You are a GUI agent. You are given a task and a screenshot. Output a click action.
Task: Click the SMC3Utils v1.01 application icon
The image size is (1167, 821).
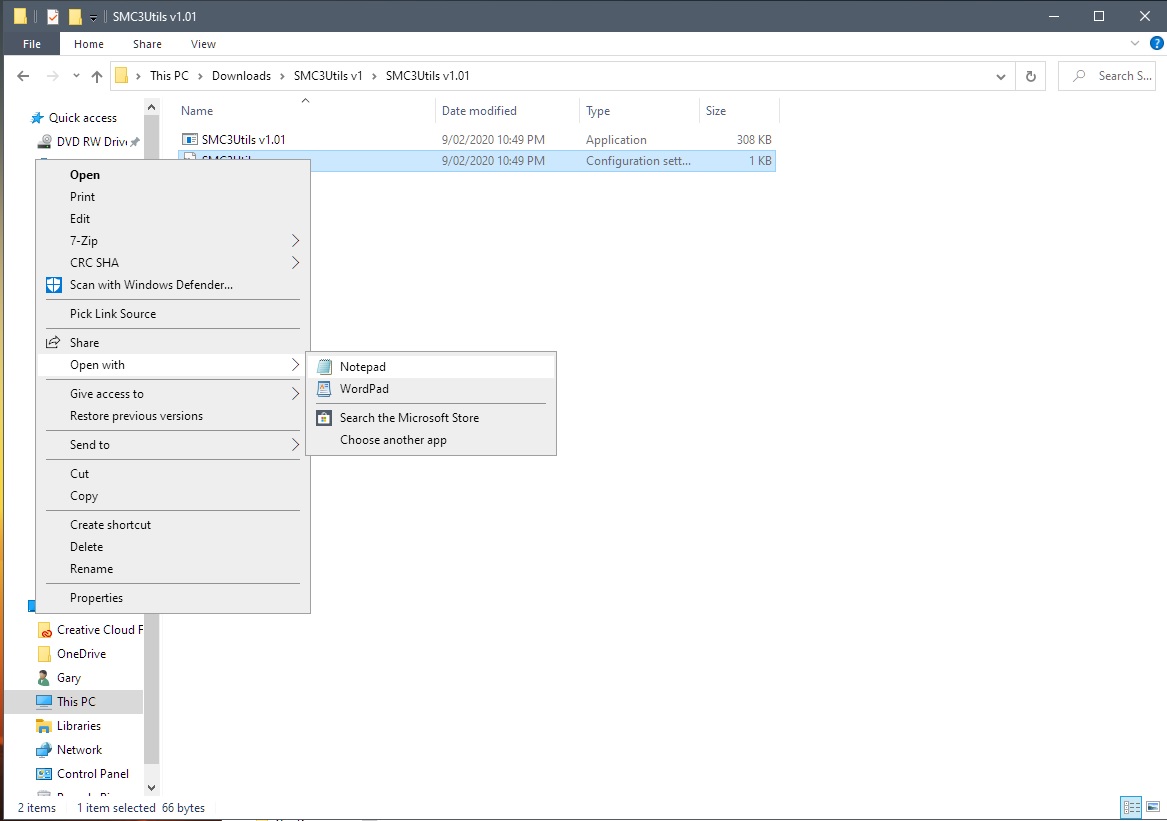(190, 139)
